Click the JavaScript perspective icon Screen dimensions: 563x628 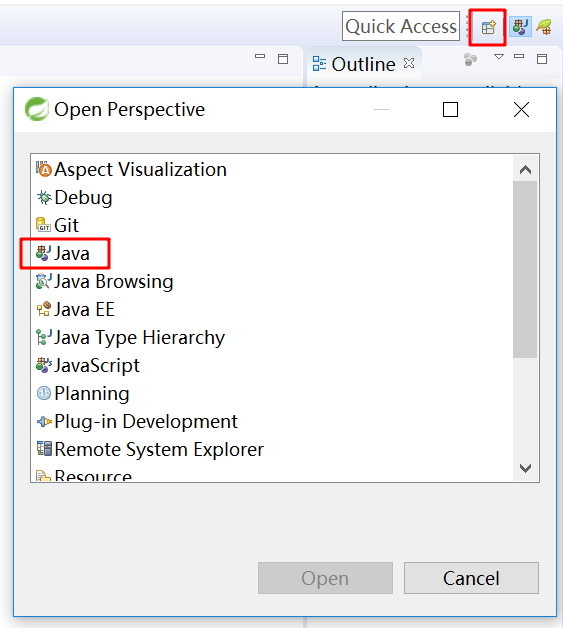(44, 365)
